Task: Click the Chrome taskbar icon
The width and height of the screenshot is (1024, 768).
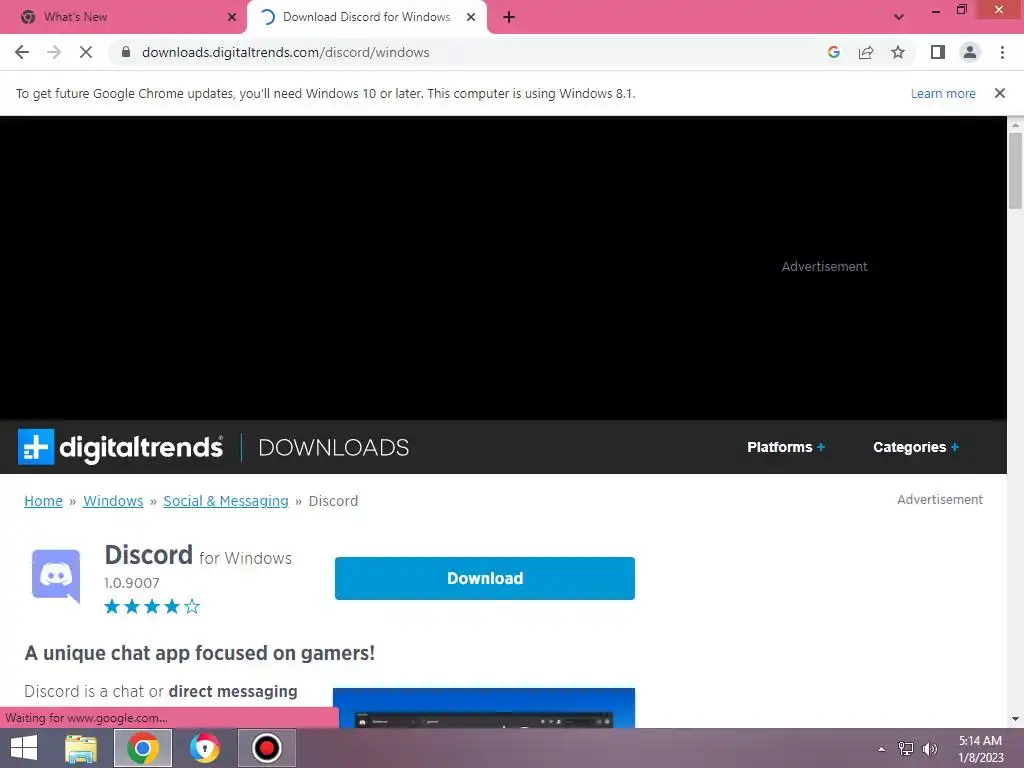Action: tap(143, 748)
